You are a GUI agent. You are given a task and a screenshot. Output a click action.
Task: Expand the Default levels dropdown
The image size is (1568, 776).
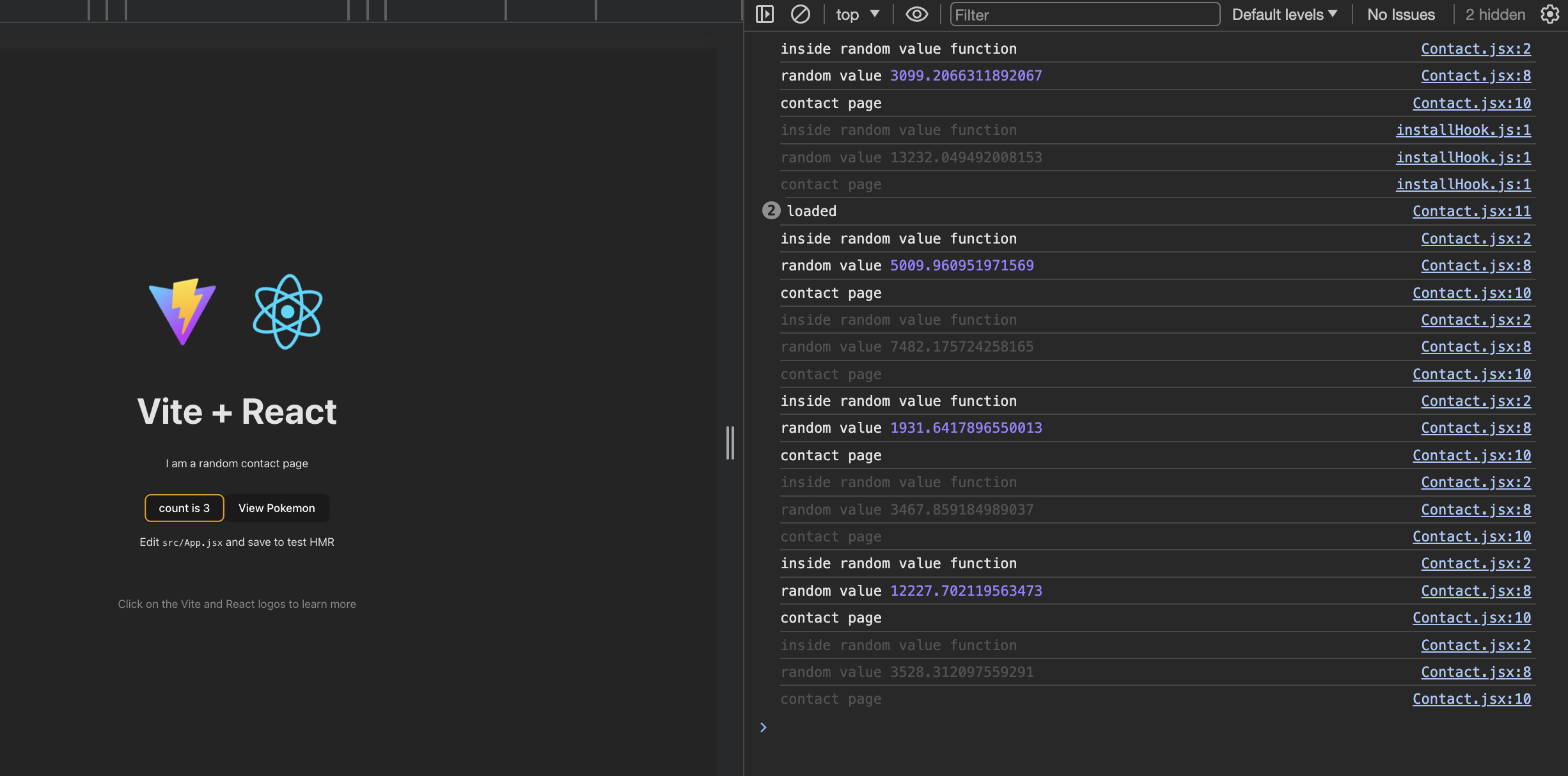pyautogui.click(x=1284, y=14)
